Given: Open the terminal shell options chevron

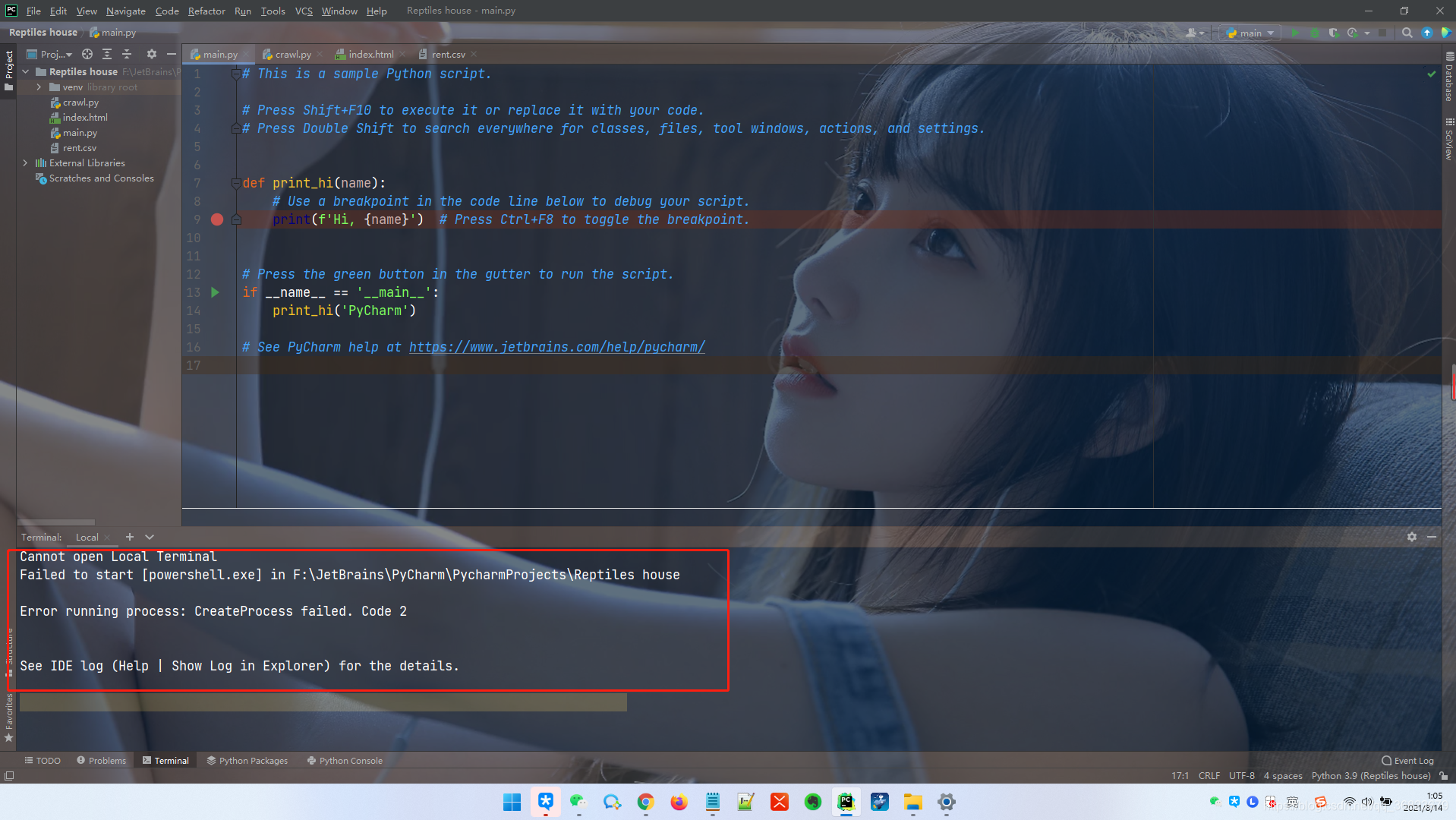Looking at the screenshot, I should click(150, 537).
